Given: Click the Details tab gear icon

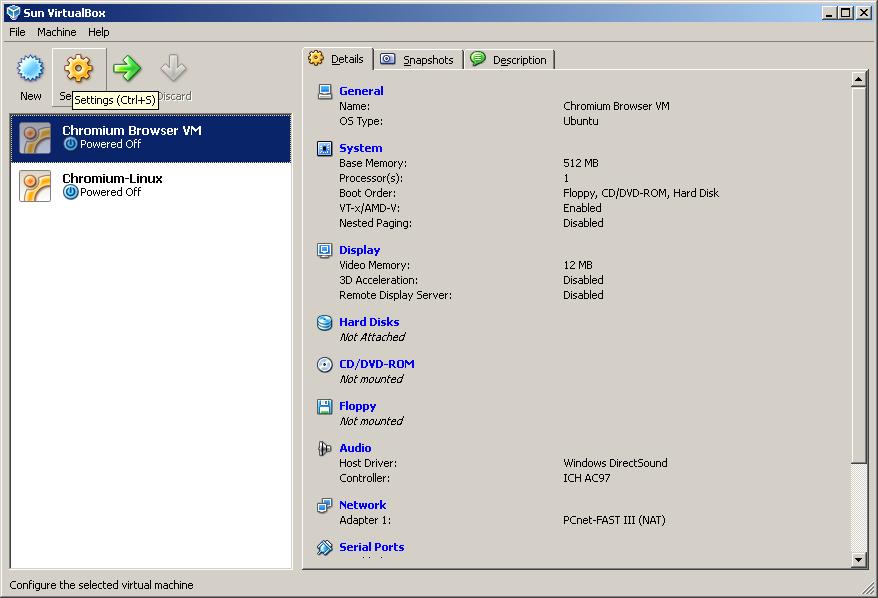Looking at the screenshot, I should tap(316, 58).
